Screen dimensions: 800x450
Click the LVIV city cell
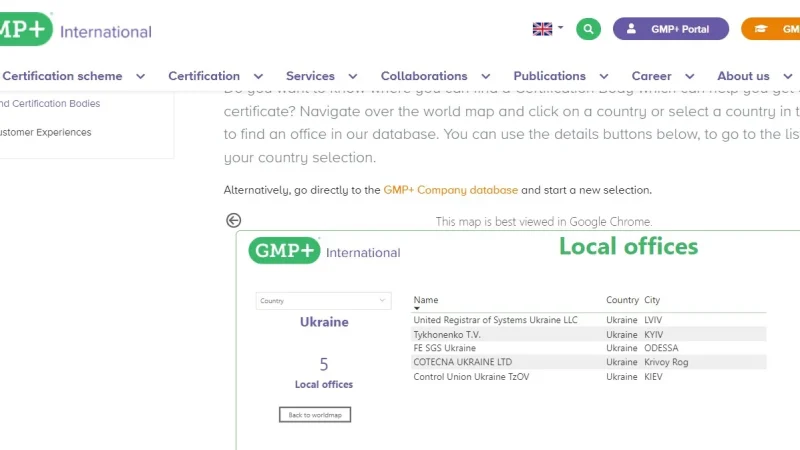pos(653,320)
